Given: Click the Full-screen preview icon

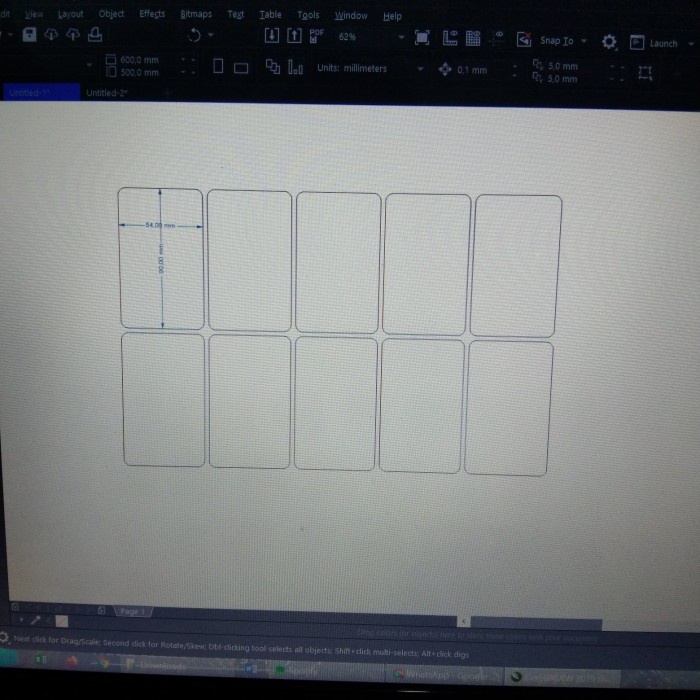Looking at the screenshot, I should point(422,38).
